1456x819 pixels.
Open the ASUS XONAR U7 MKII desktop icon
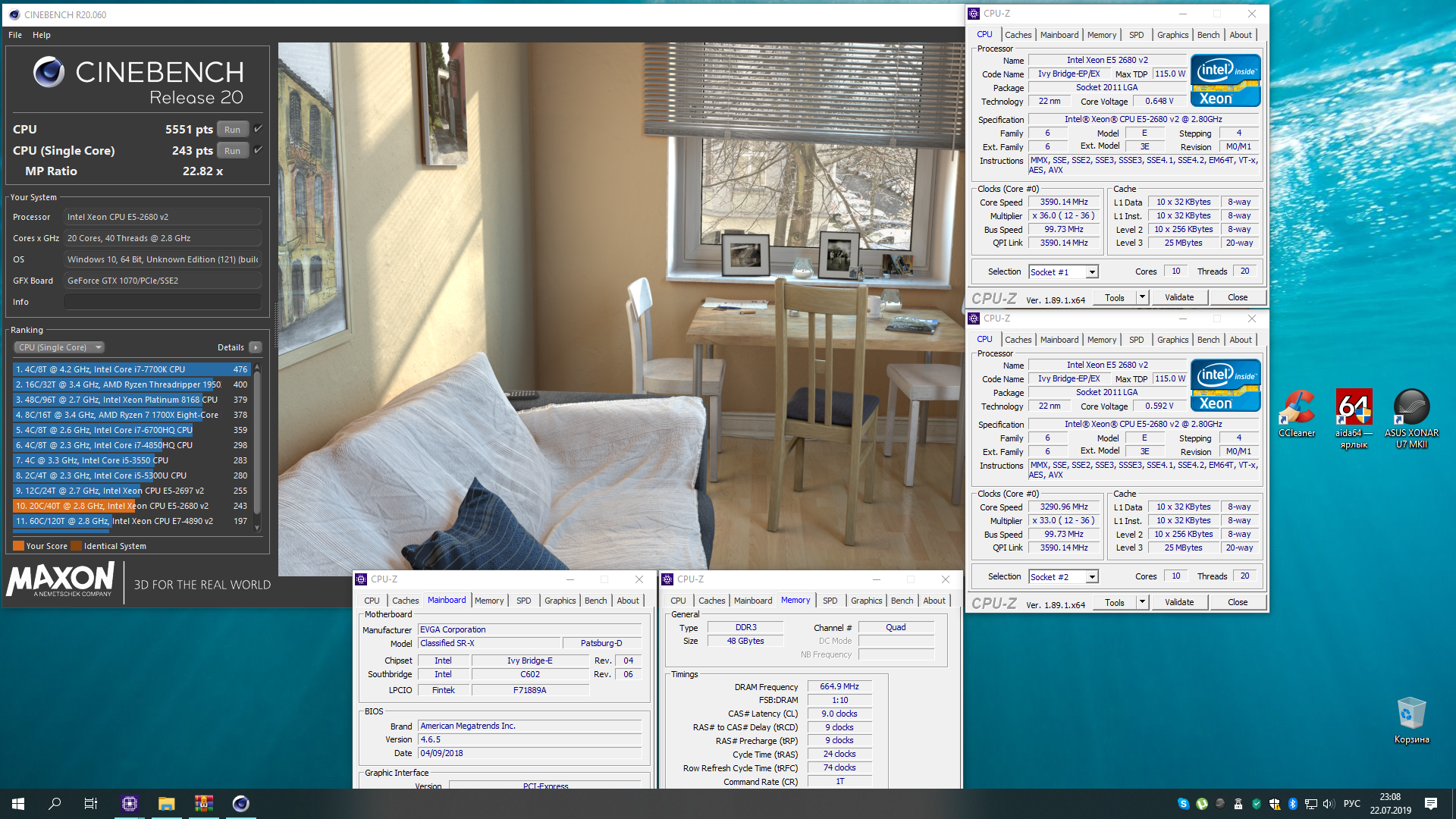pyautogui.click(x=1411, y=419)
